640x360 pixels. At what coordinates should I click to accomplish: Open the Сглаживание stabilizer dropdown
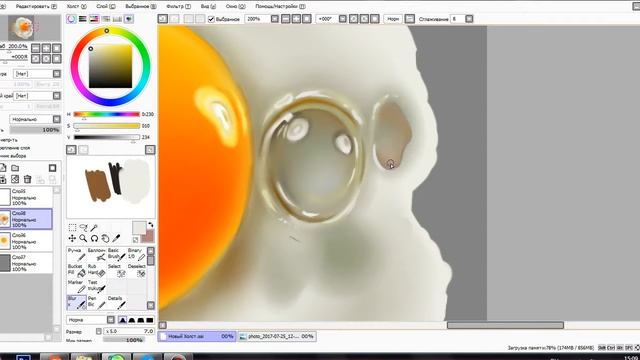(x=469, y=19)
